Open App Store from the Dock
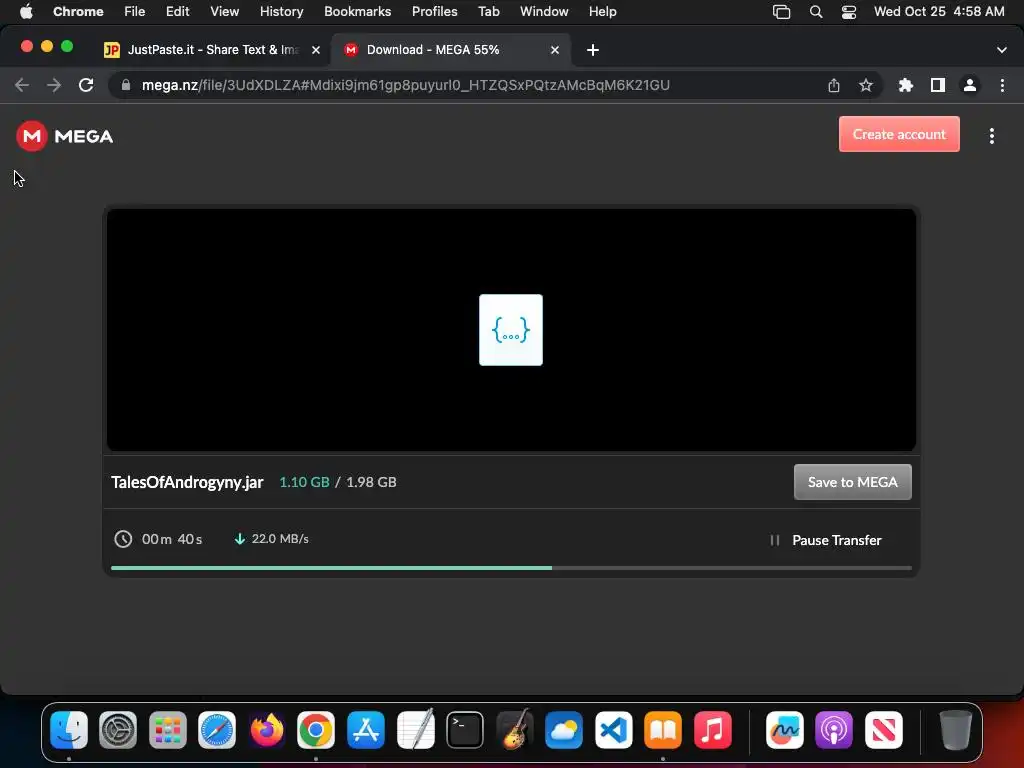The image size is (1024, 768). coord(366,729)
